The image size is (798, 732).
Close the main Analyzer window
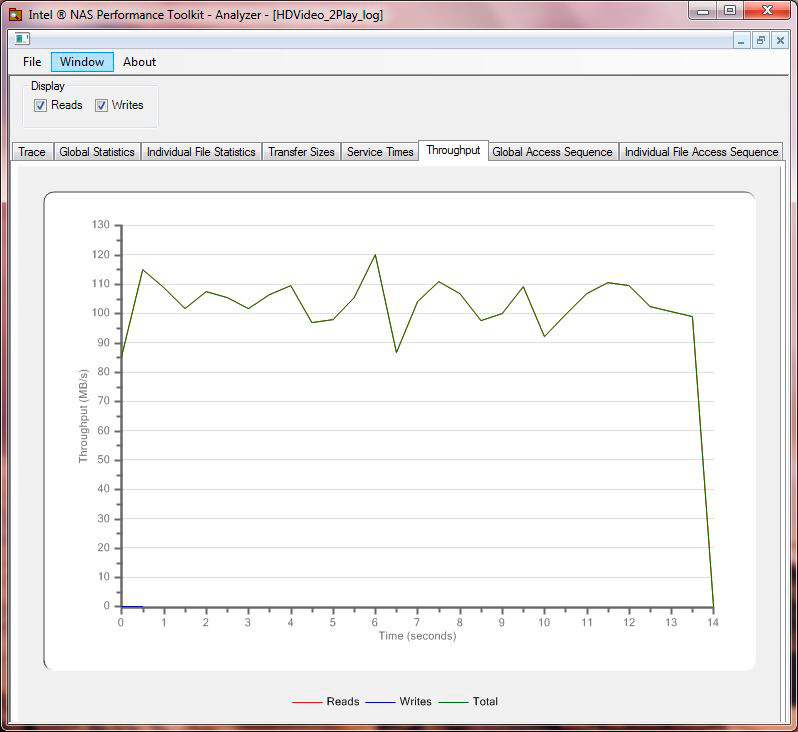click(x=767, y=10)
